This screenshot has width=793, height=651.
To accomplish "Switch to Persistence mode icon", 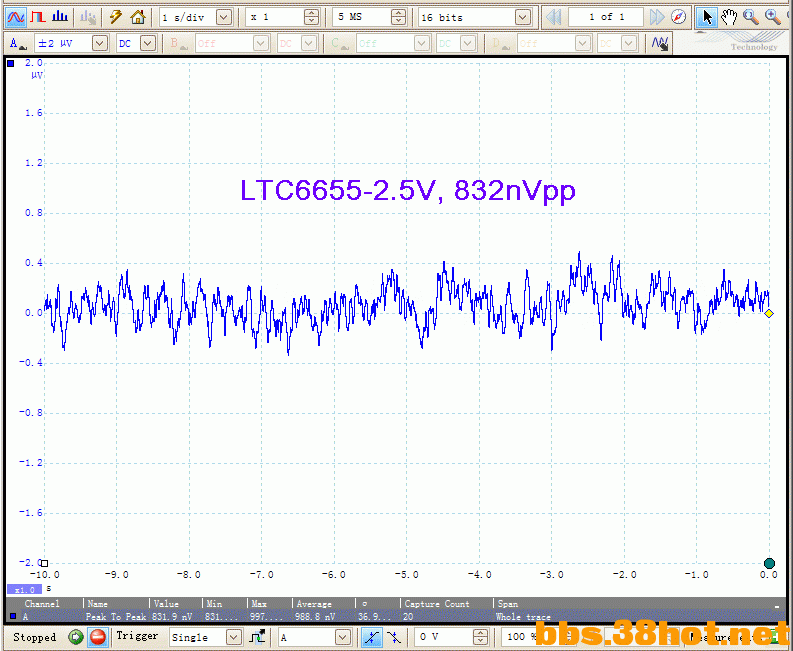I will click(38, 17).
